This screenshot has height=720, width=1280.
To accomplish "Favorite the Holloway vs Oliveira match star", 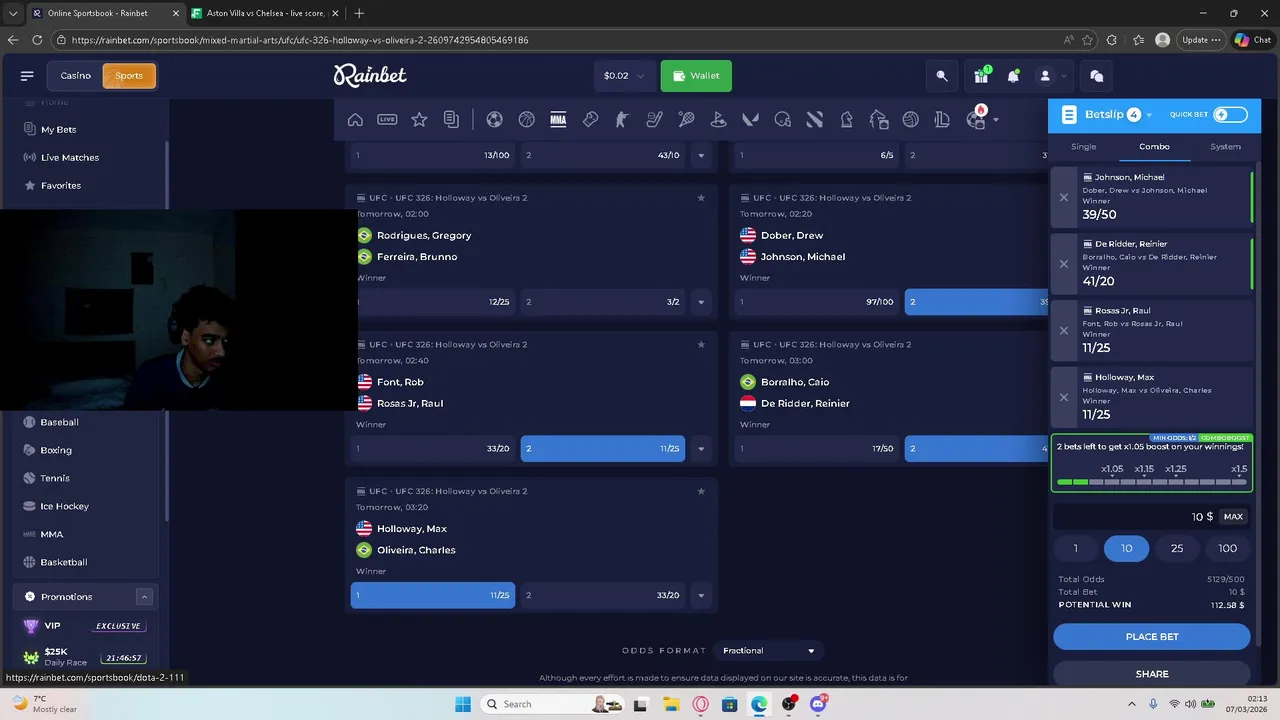I will (701, 492).
